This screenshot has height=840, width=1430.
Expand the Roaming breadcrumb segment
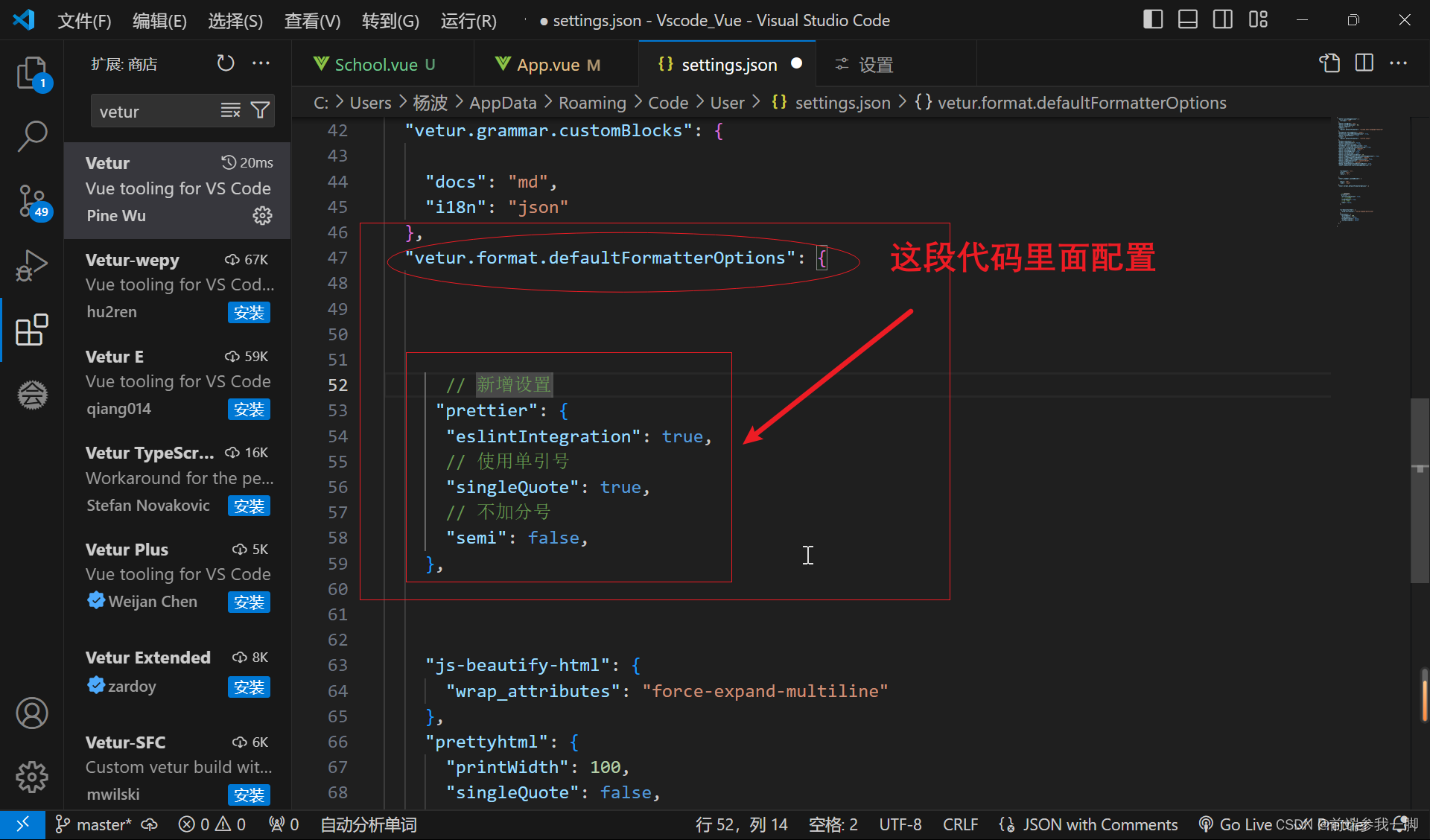[592, 103]
